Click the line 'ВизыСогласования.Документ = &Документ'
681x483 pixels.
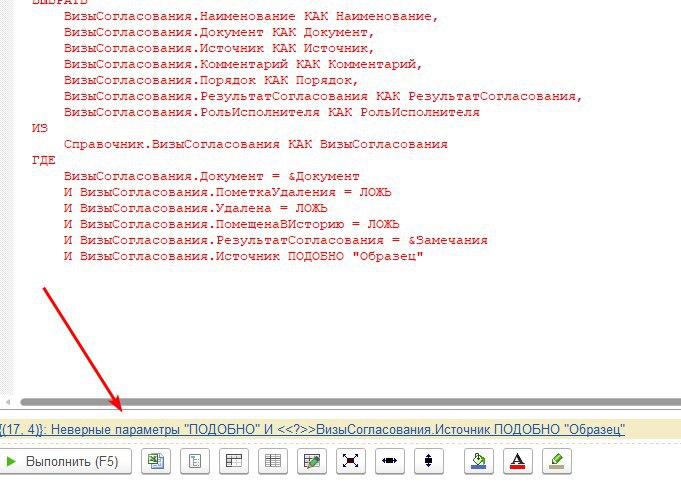point(212,176)
